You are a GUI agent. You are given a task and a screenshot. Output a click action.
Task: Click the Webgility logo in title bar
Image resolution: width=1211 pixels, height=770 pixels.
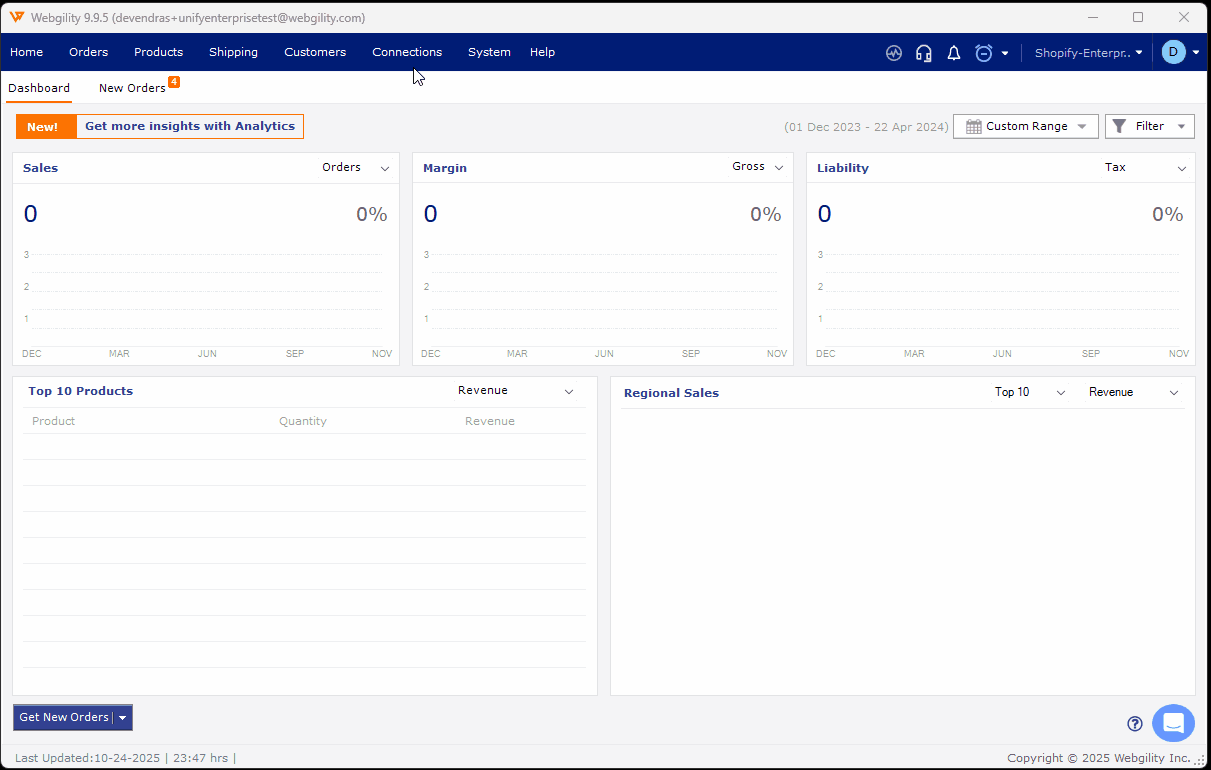tap(17, 17)
